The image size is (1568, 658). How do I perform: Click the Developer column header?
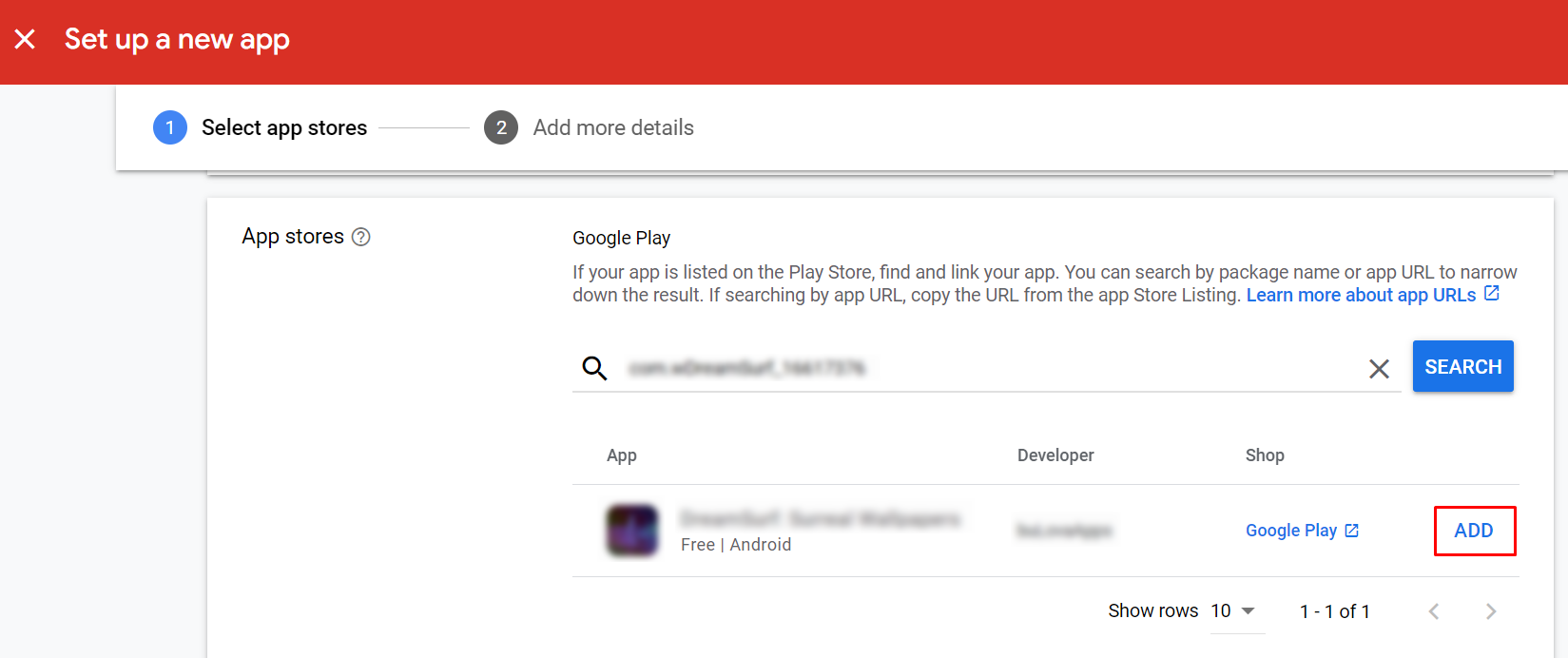1055,455
